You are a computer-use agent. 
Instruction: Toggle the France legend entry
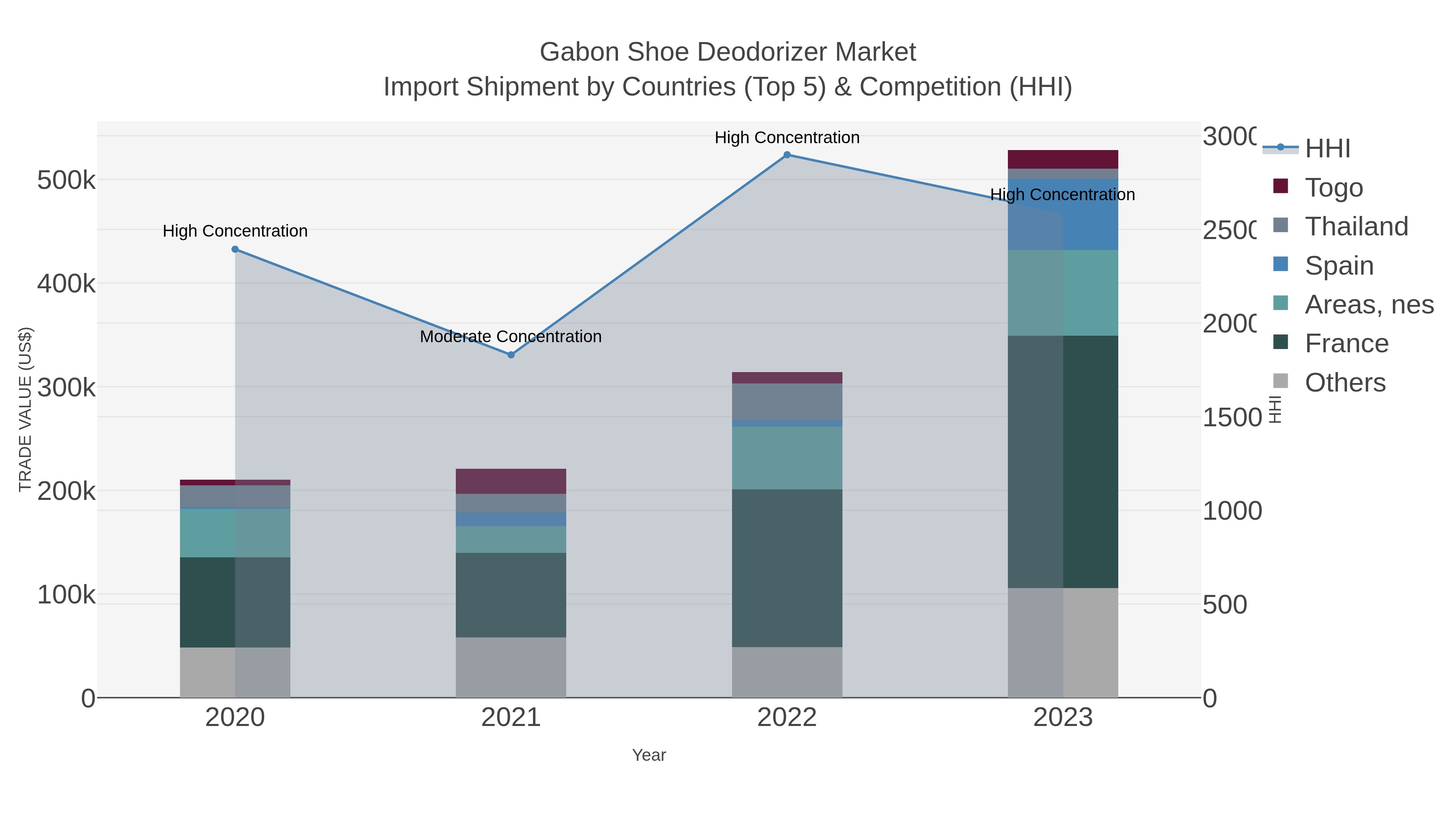pos(1331,343)
